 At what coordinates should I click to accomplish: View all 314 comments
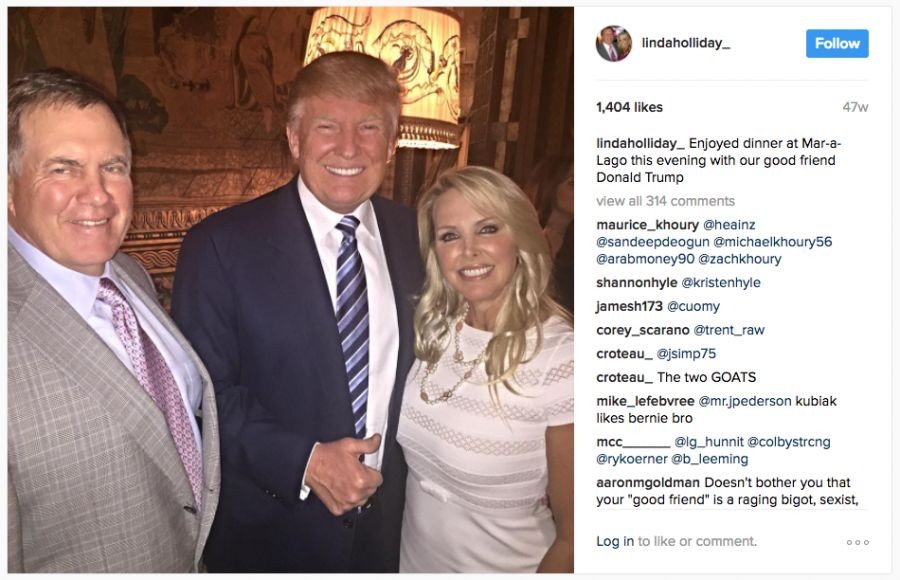665,201
